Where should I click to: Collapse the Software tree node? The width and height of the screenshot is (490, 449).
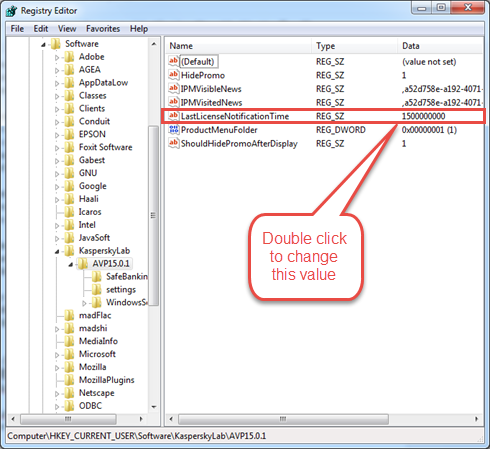[43, 45]
